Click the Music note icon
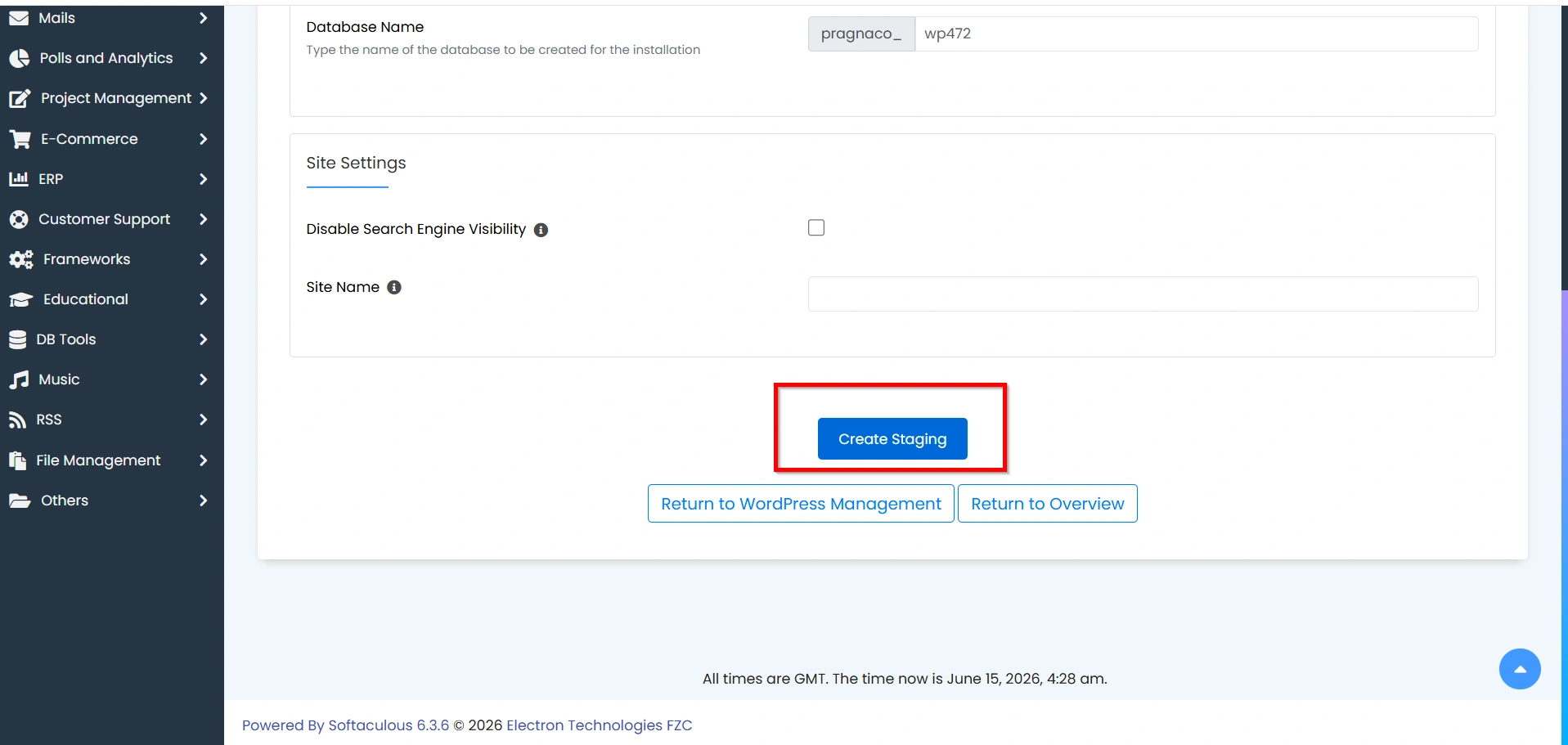Viewport: 1568px width, 745px height. pyautogui.click(x=18, y=379)
